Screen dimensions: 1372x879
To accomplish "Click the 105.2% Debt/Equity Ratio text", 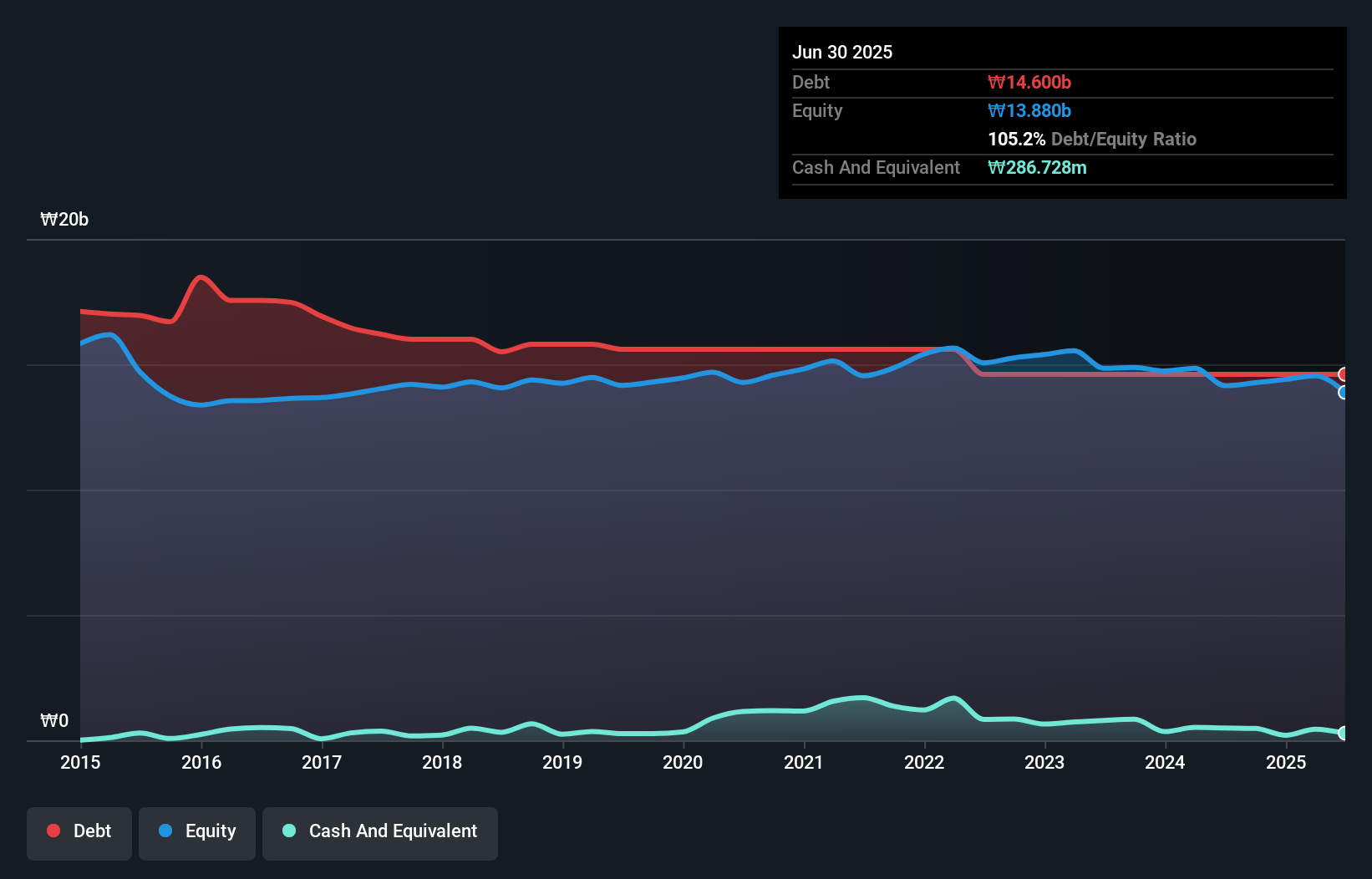I will (1092, 139).
